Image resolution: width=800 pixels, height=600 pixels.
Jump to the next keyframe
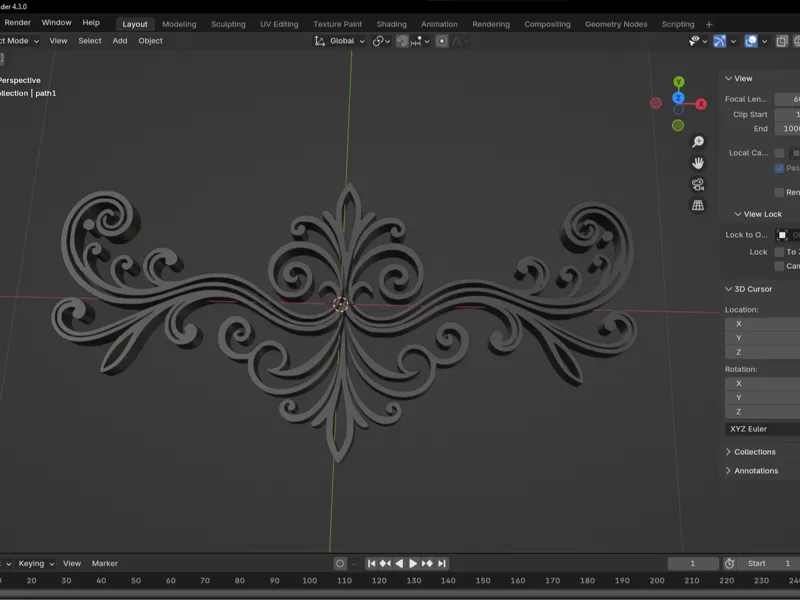click(x=428, y=563)
